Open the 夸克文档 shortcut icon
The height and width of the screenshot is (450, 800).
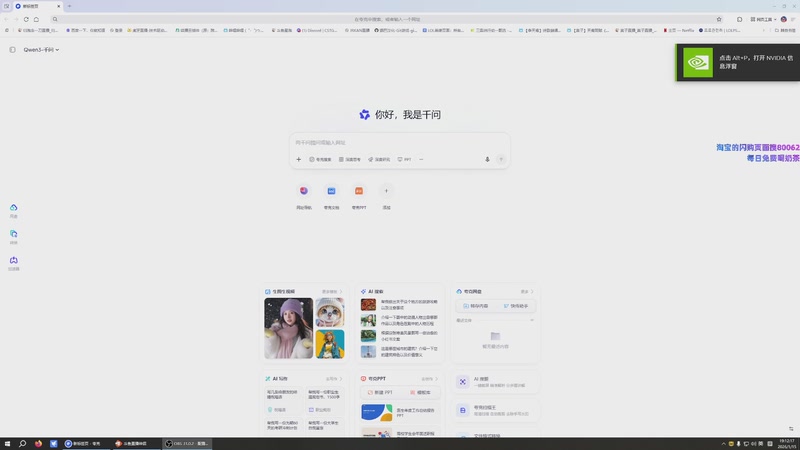pyautogui.click(x=331, y=191)
